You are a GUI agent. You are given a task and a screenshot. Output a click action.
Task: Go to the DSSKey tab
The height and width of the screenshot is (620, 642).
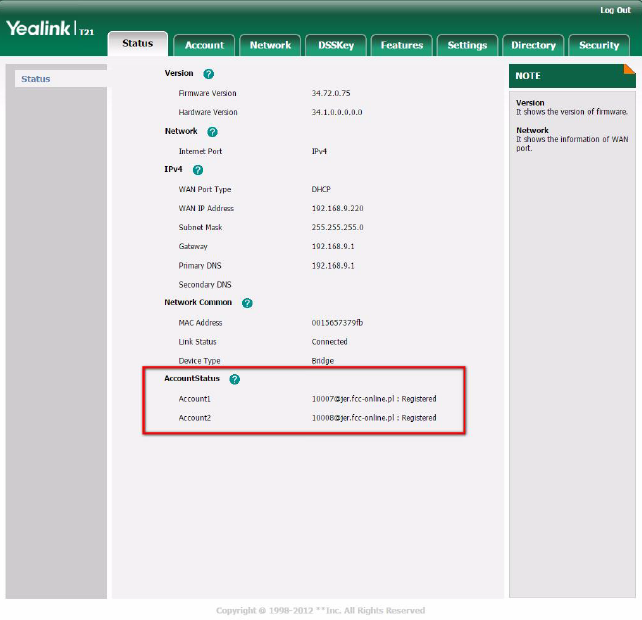(336, 45)
